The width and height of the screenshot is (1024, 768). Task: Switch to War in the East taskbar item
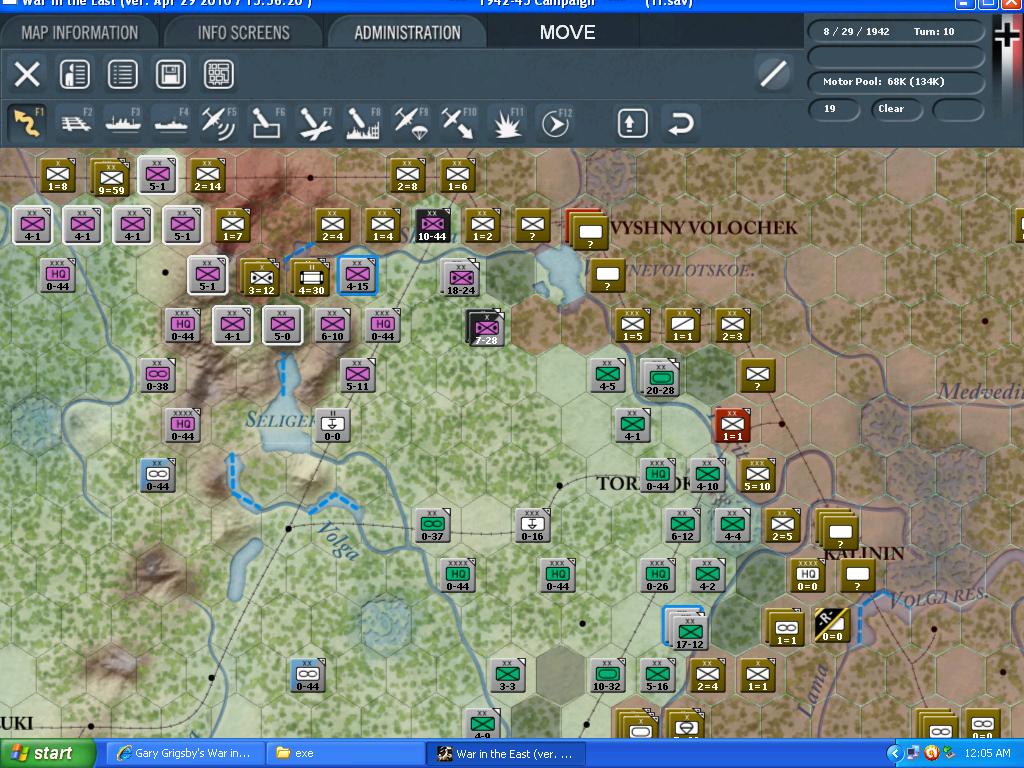(506, 753)
